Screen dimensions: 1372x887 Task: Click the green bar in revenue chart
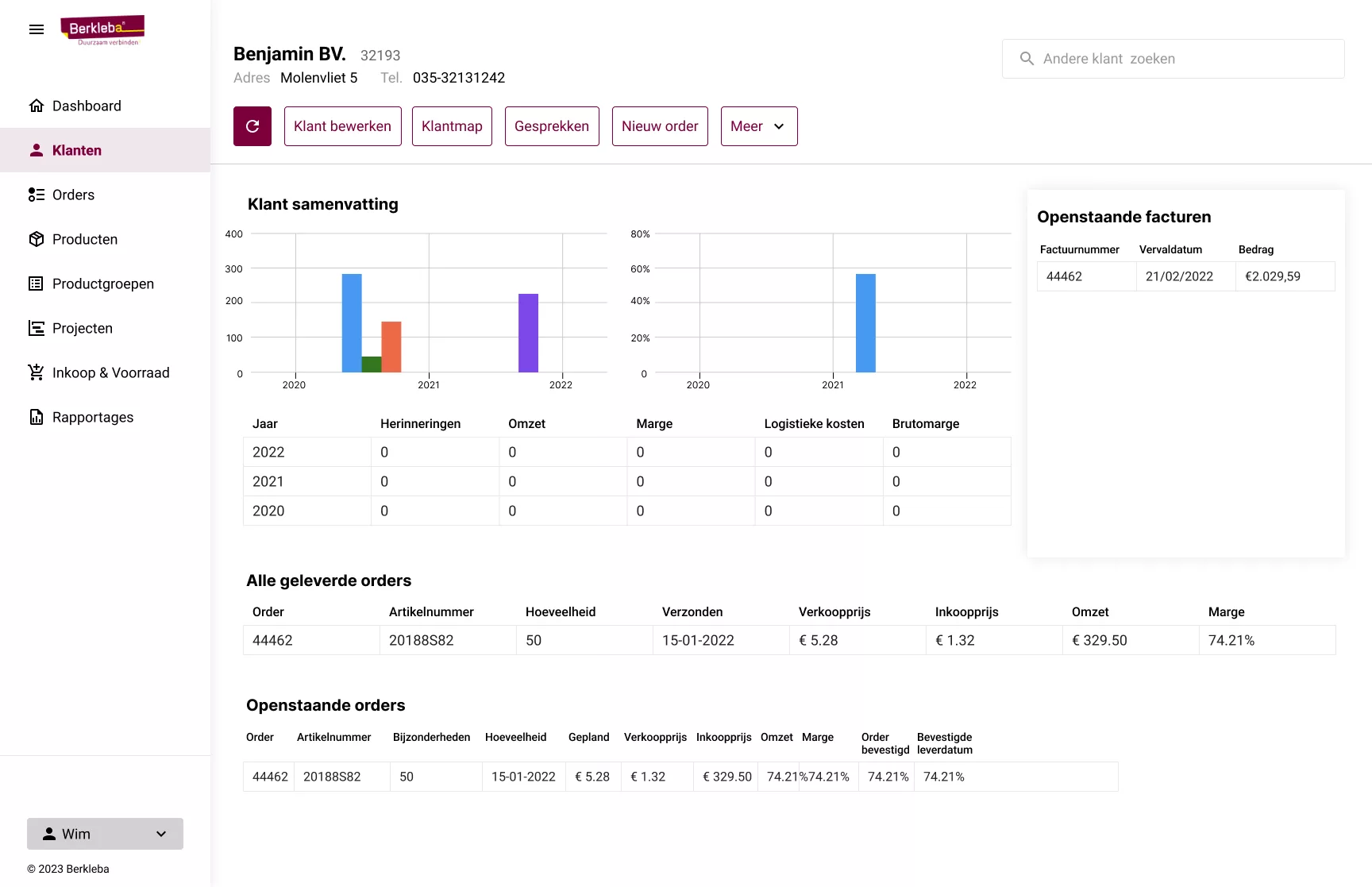pyautogui.click(x=372, y=364)
